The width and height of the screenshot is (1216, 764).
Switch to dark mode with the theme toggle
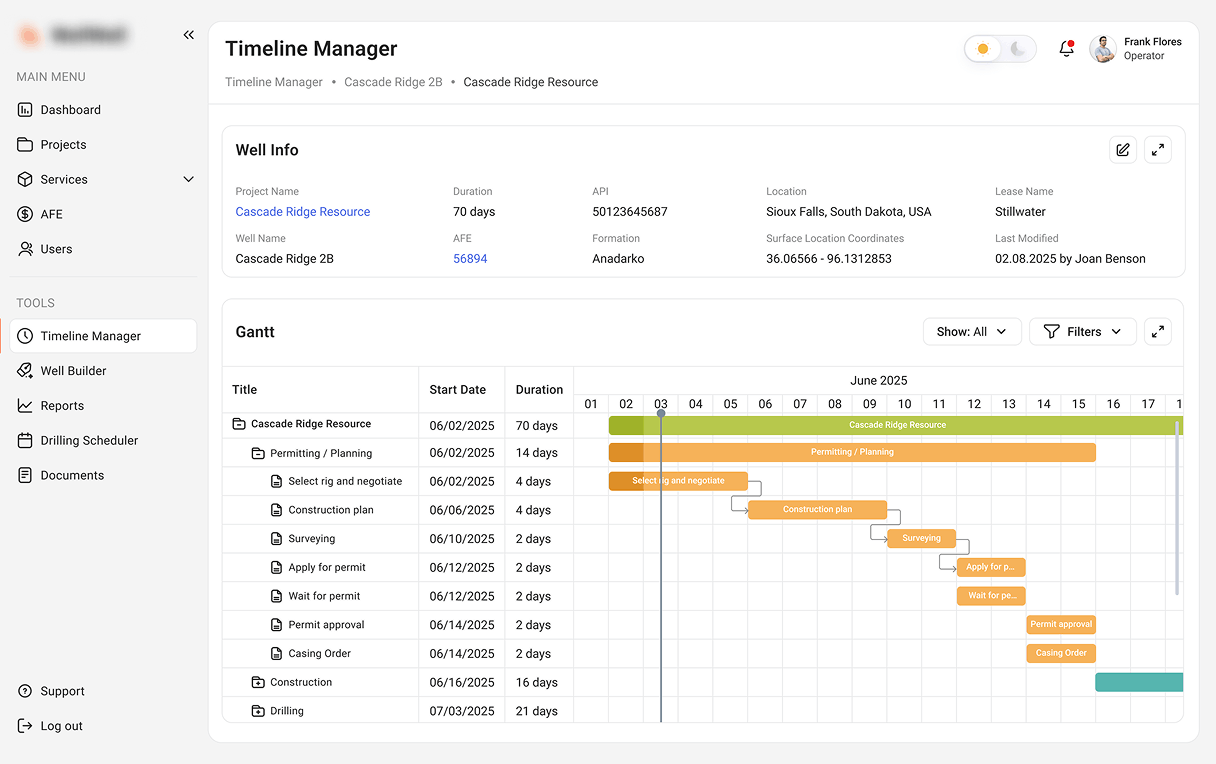pyautogui.click(x=1017, y=48)
